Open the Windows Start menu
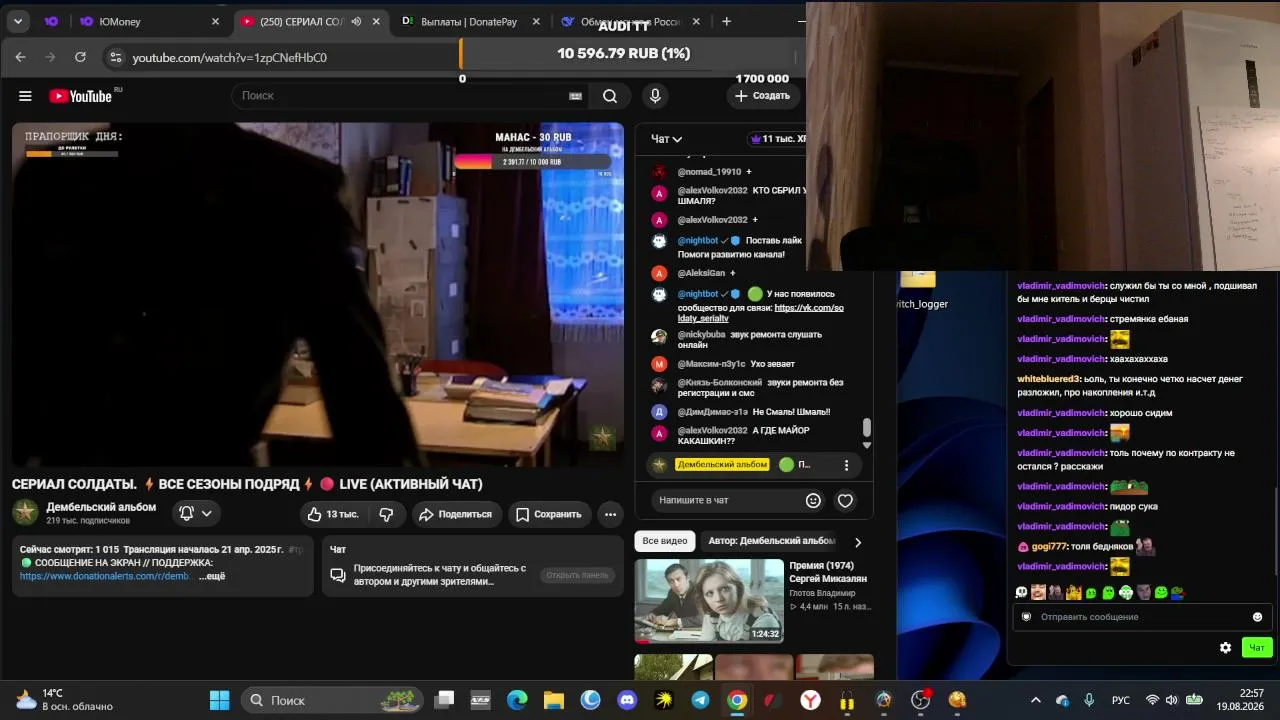This screenshot has width=1280, height=720. [219, 700]
